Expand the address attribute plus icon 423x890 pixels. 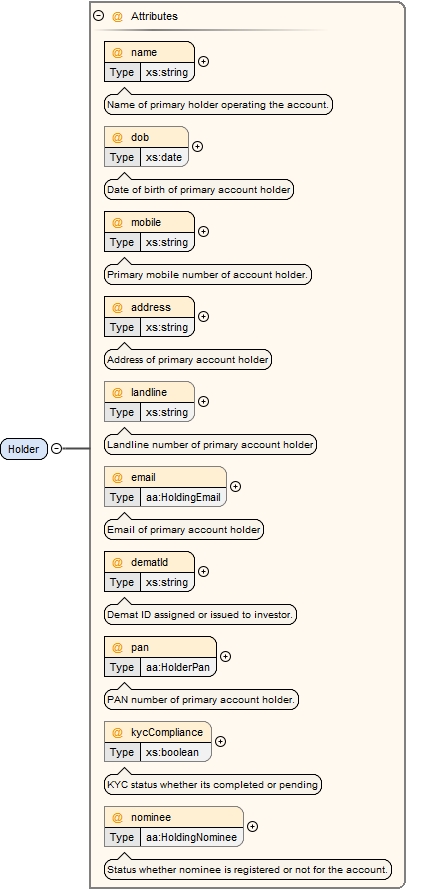pos(203,316)
